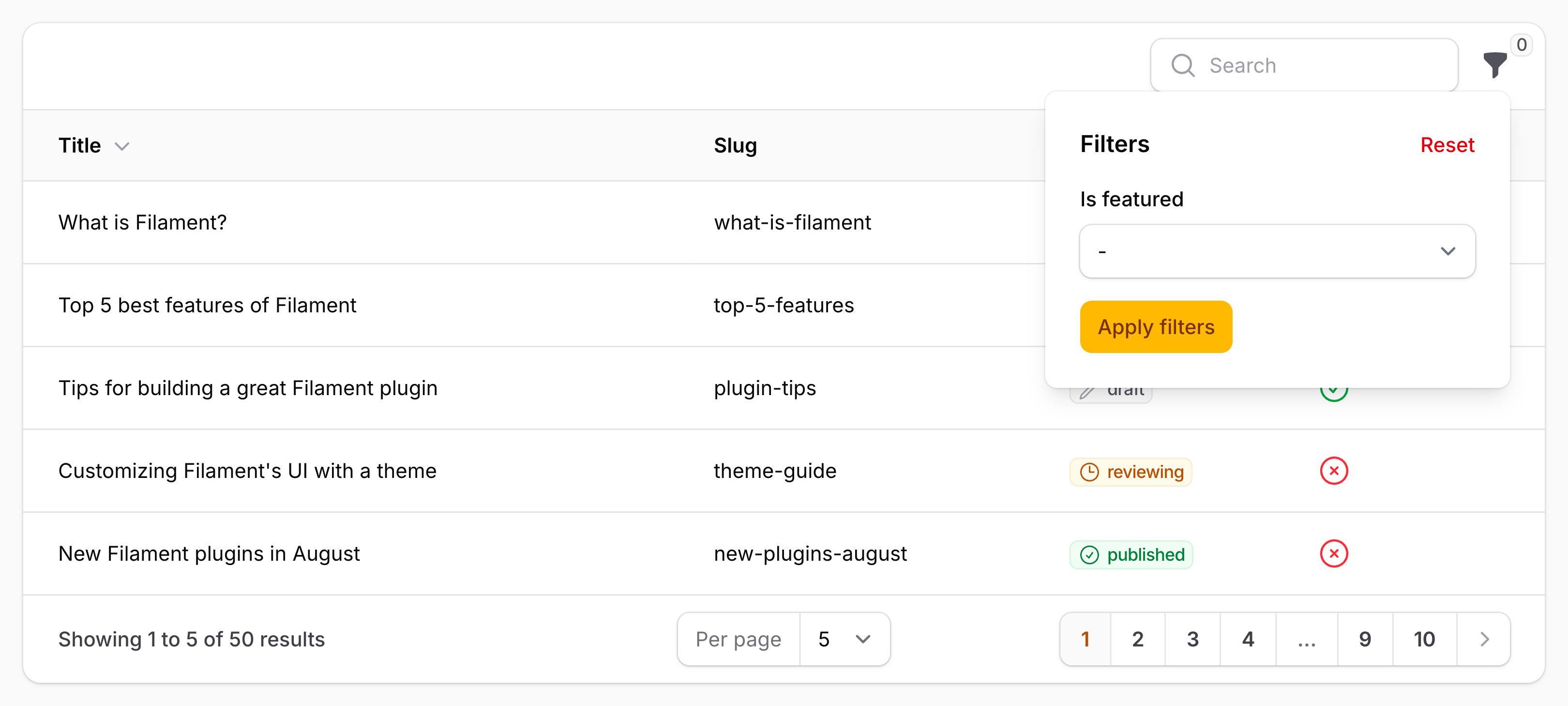Select Tips for building a great Filament plugin

(x=248, y=388)
